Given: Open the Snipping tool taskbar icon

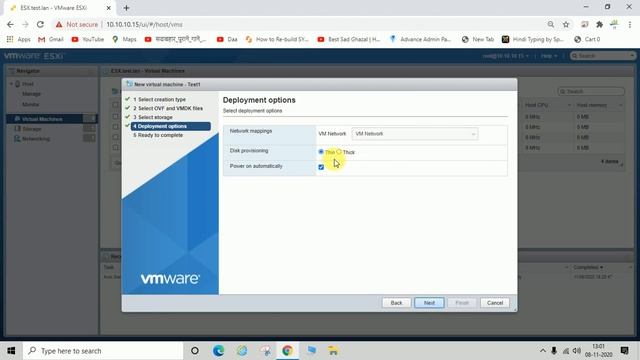Looking at the screenshot, I should 266,351.
